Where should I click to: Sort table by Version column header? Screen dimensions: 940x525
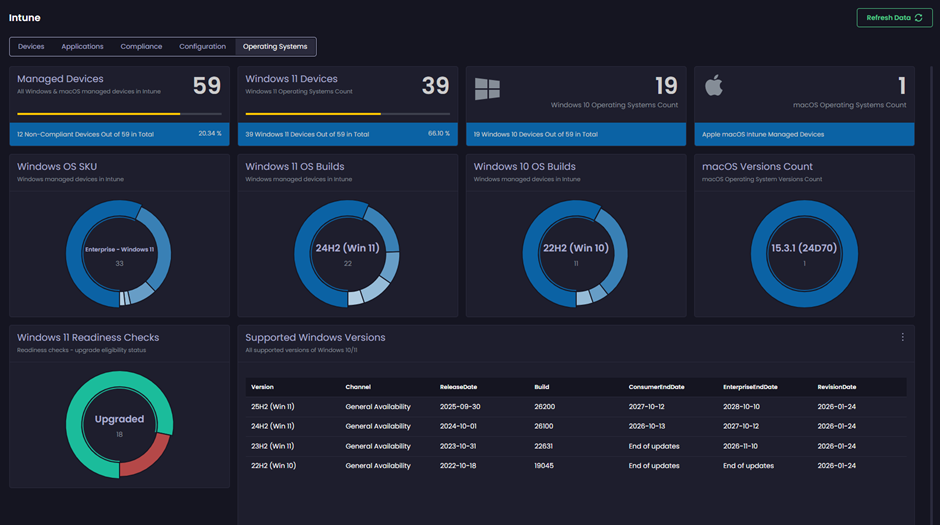point(262,387)
